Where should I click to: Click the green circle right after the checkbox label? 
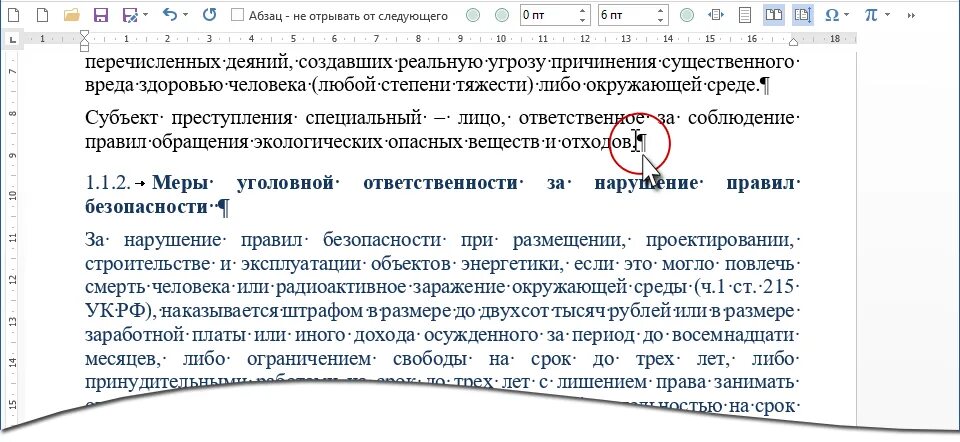click(x=473, y=15)
